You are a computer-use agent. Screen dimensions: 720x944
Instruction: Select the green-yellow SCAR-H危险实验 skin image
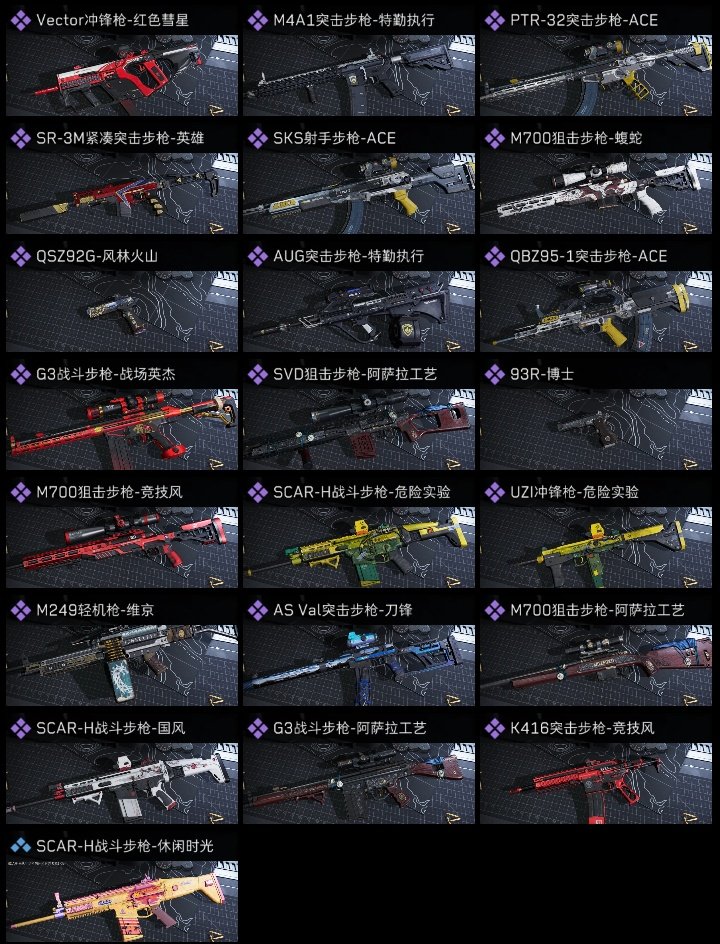(x=359, y=547)
